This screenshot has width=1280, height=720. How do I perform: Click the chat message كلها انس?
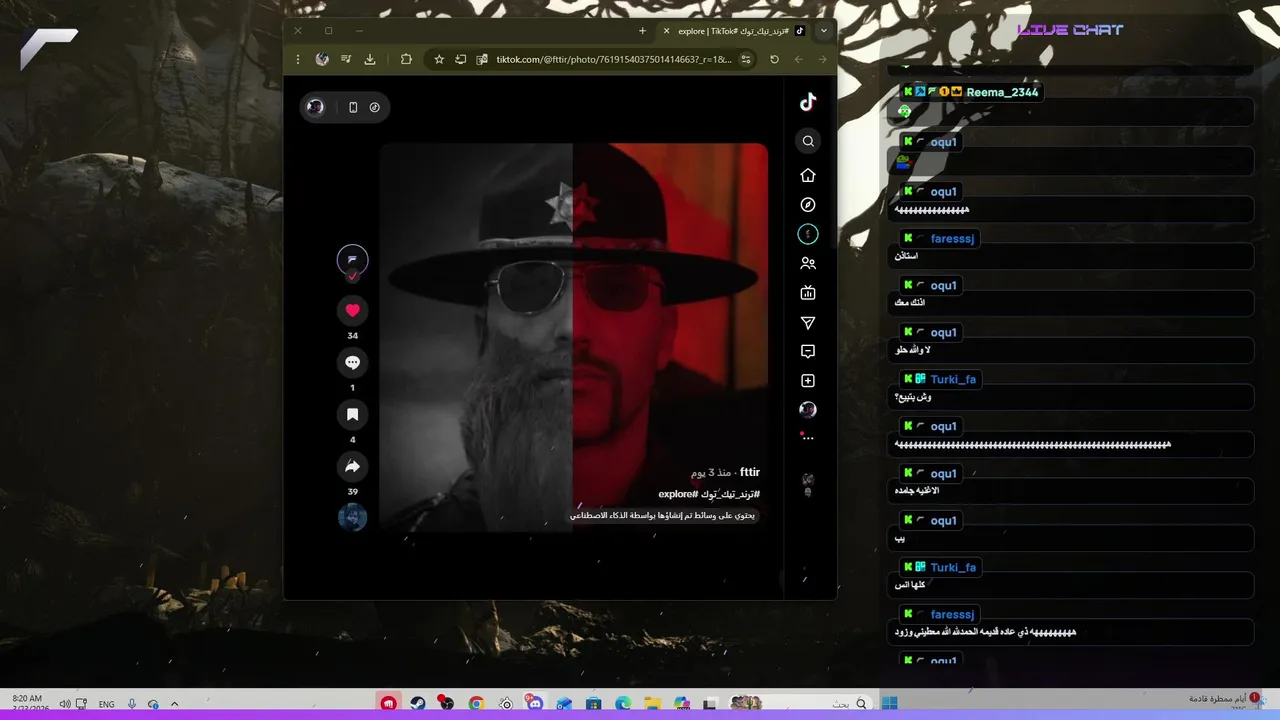[x=910, y=585]
